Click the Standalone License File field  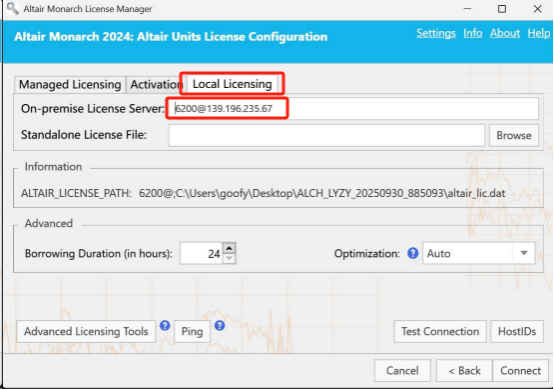(x=326, y=135)
